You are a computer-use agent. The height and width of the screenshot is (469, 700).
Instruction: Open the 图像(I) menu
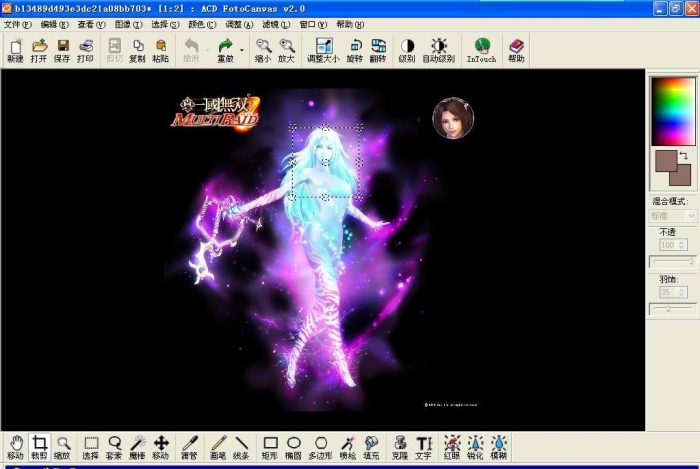pyautogui.click(x=129, y=25)
